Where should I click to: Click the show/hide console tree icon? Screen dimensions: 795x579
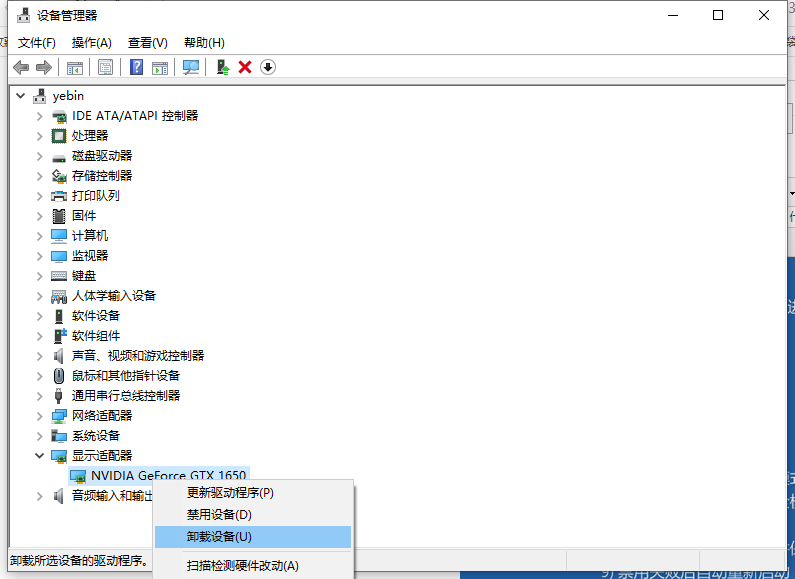click(x=75, y=67)
